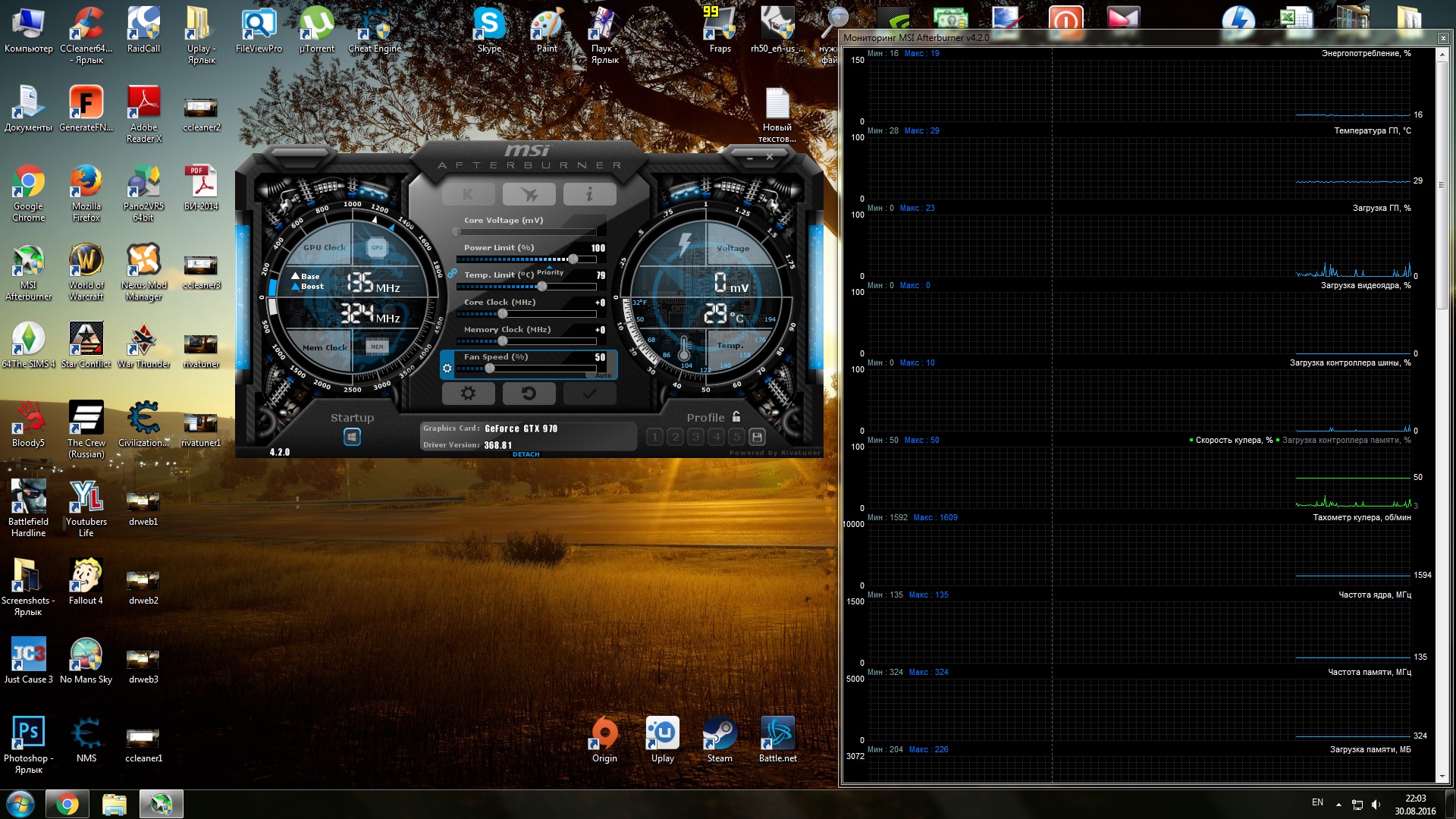Click the reset arrow button
This screenshot has height=819, width=1456.
[x=529, y=394]
